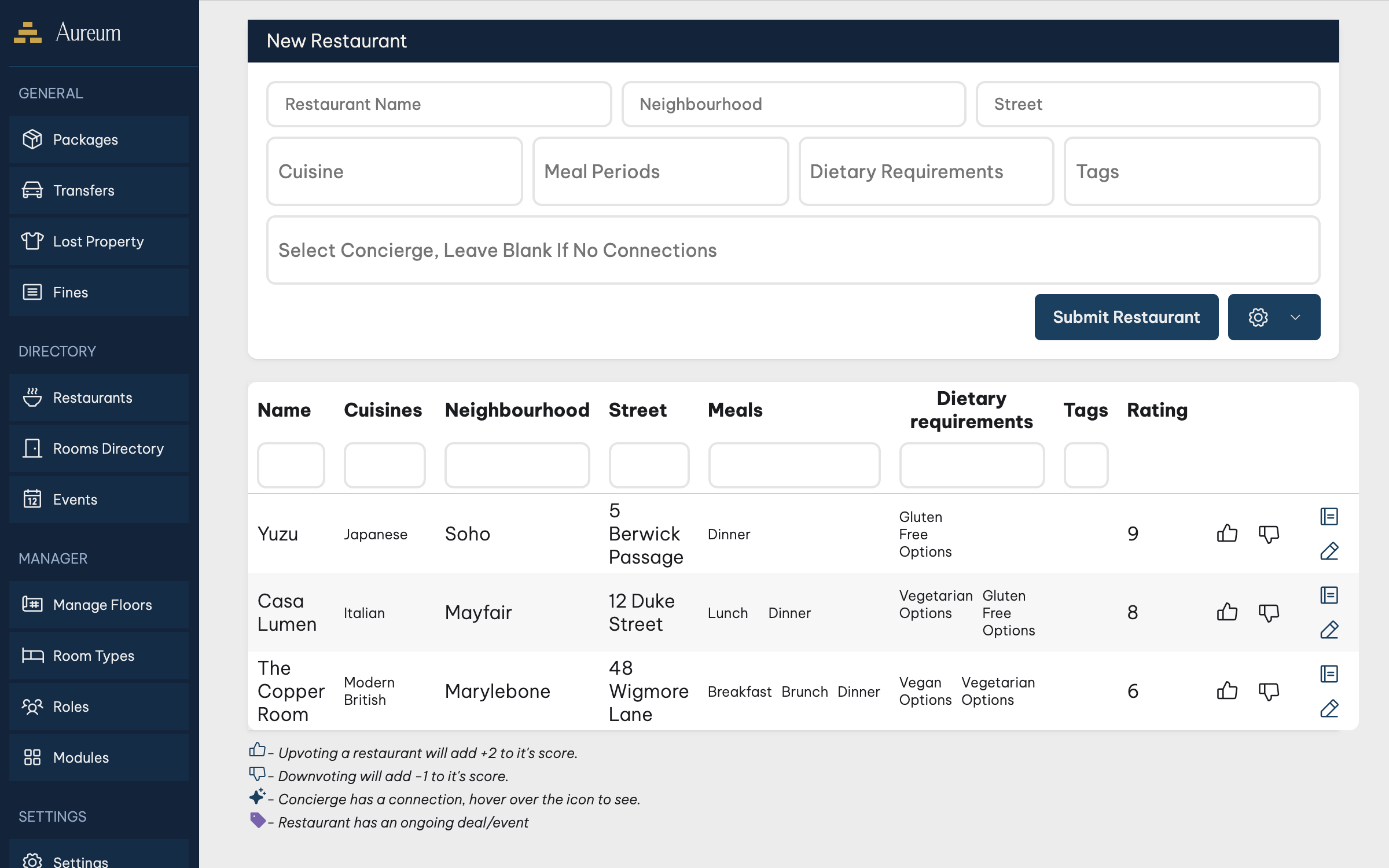The height and width of the screenshot is (868, 1389).
Task: Click the Rating column header
Action: [x=1157, y=410]
